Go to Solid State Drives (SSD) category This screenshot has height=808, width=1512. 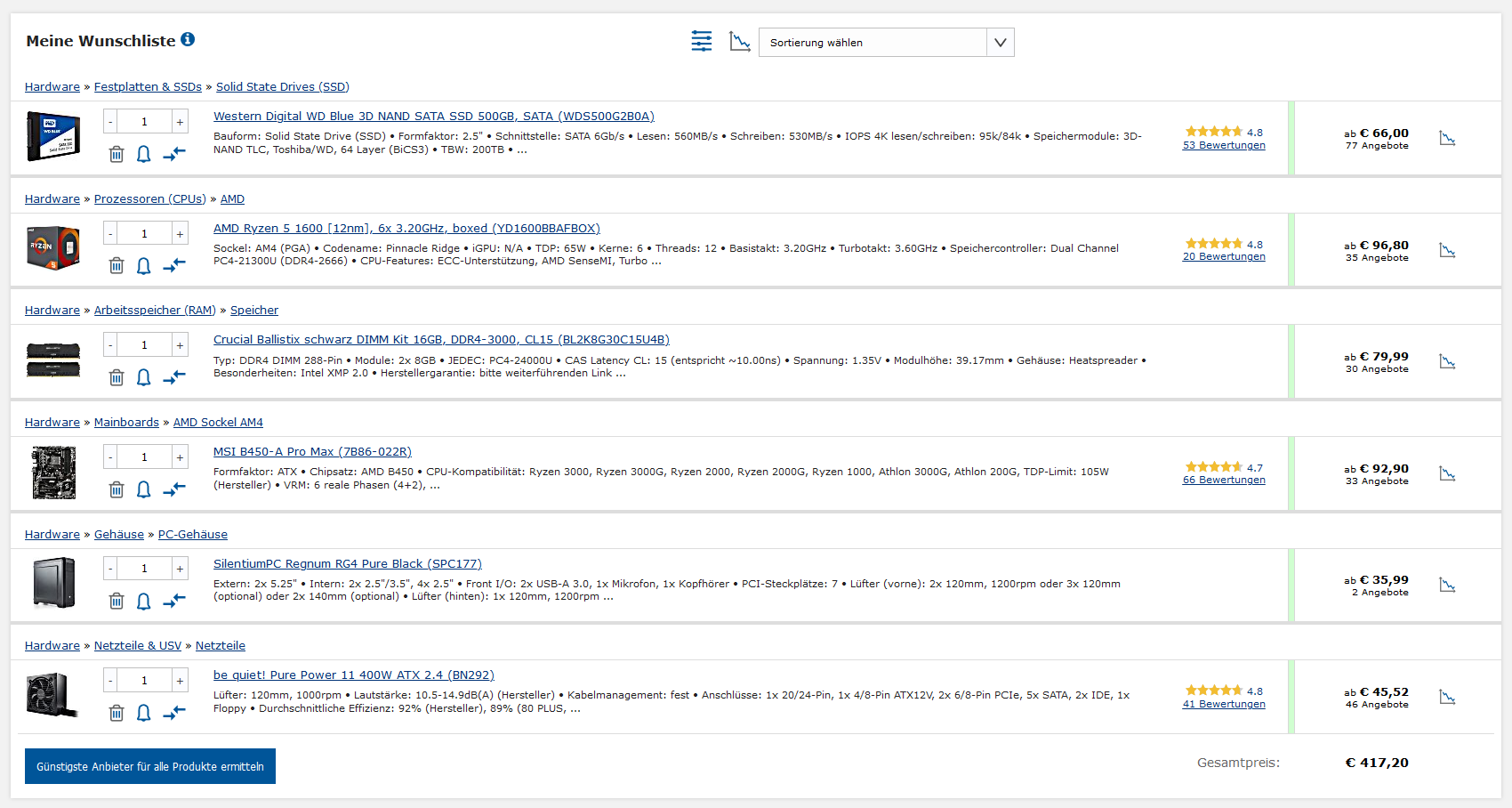pyautogui.click(x=283, y=87)
